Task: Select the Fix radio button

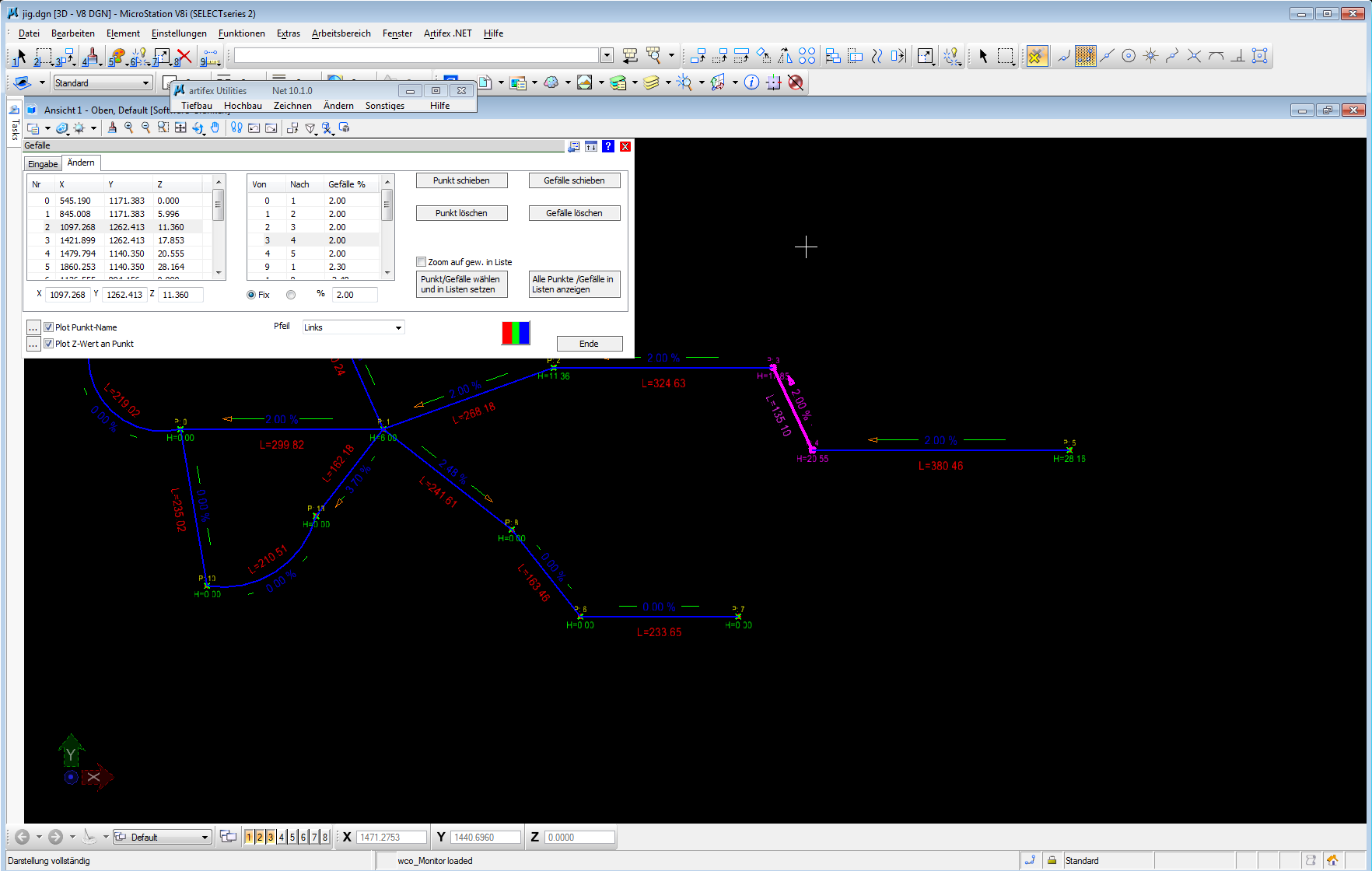Action: (251, 295)
